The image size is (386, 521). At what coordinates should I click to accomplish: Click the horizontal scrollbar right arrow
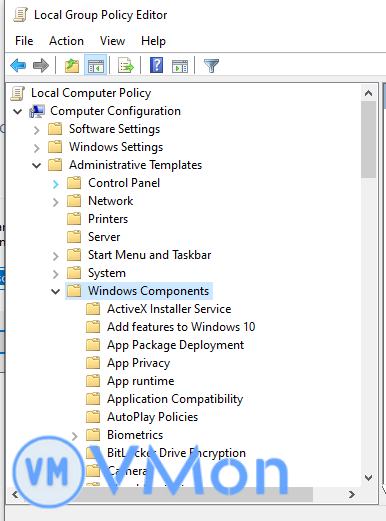coord(352,494)
